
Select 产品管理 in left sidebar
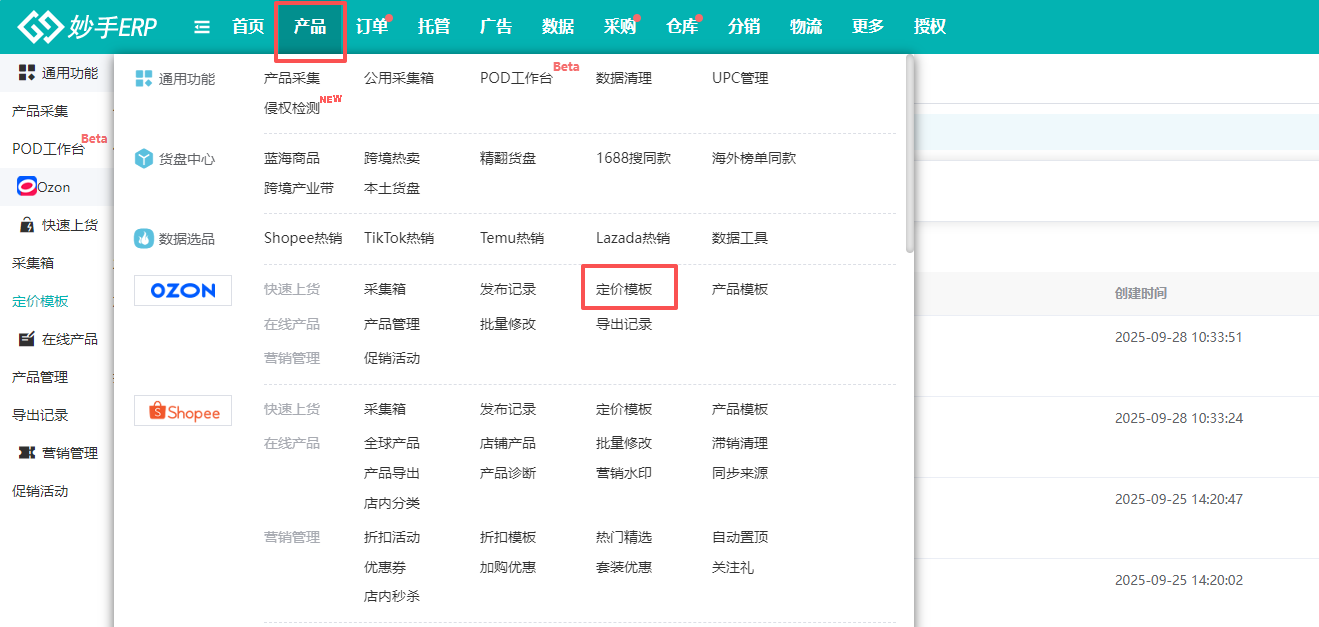(40, 377)
